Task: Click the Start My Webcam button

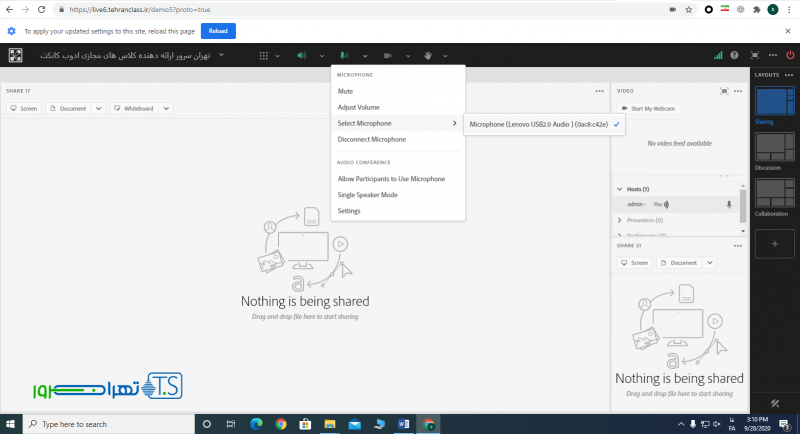Action: (650, 107)
